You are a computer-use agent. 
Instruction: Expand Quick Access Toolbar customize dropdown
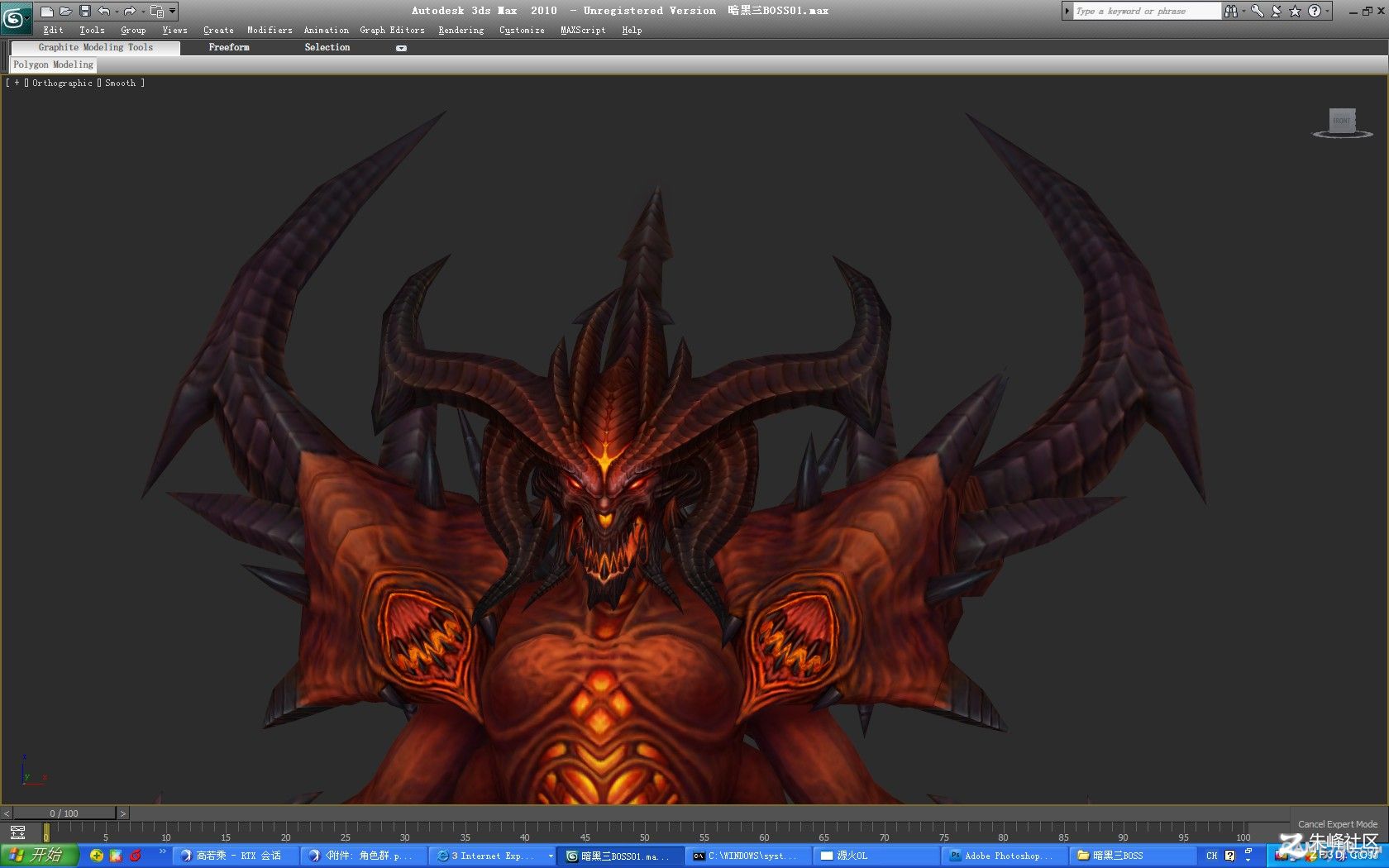tap(172, 11)
